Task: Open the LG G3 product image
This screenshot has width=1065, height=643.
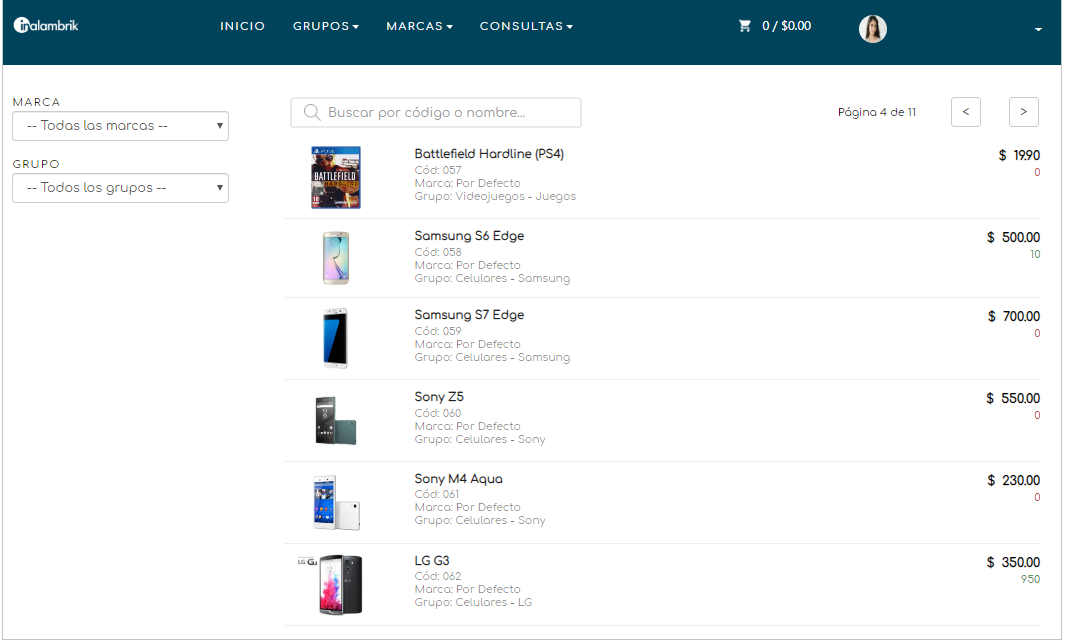Action: coord(330,585)
